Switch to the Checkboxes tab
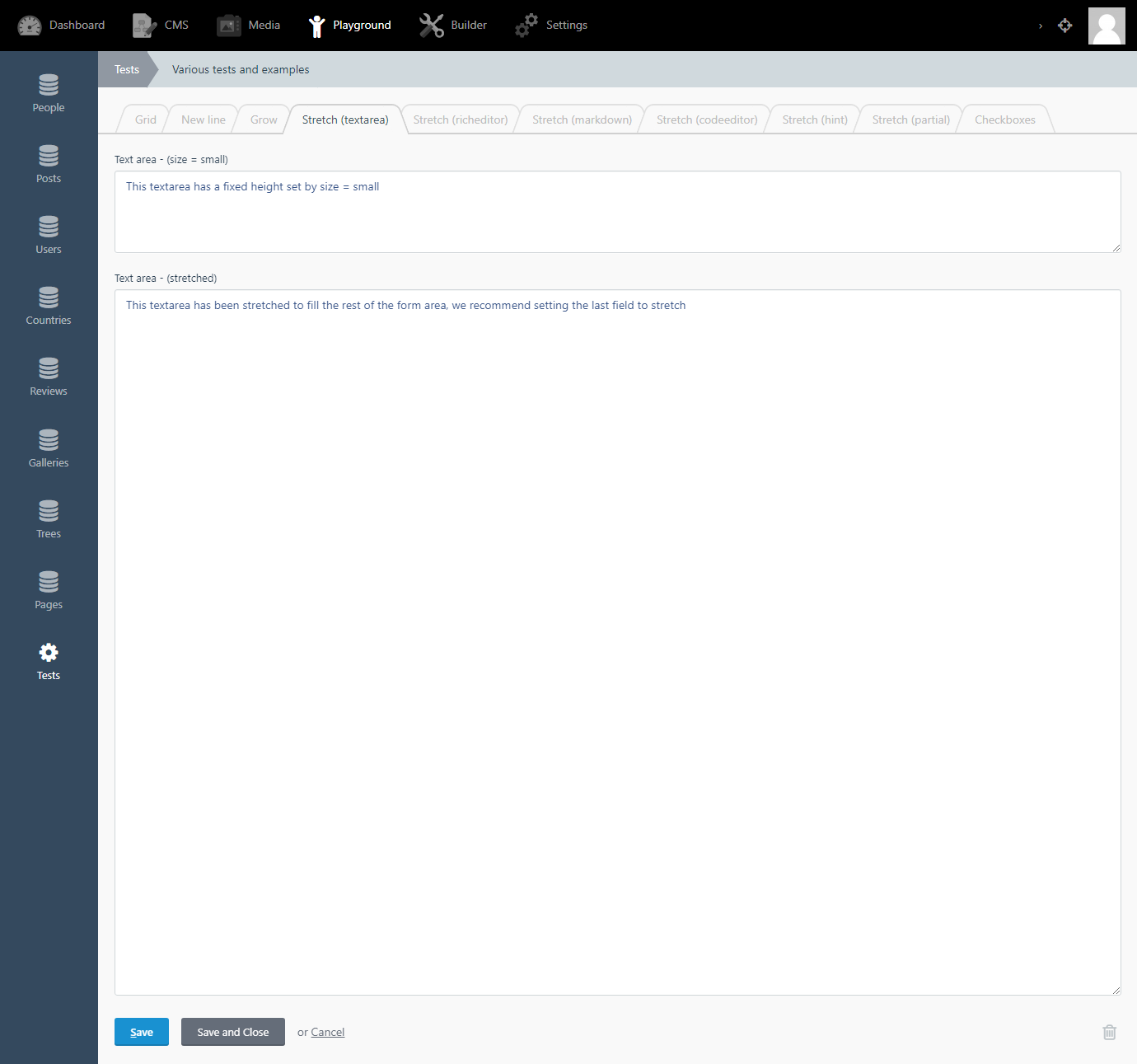1137x1064 pixels. pos(1004,120)
